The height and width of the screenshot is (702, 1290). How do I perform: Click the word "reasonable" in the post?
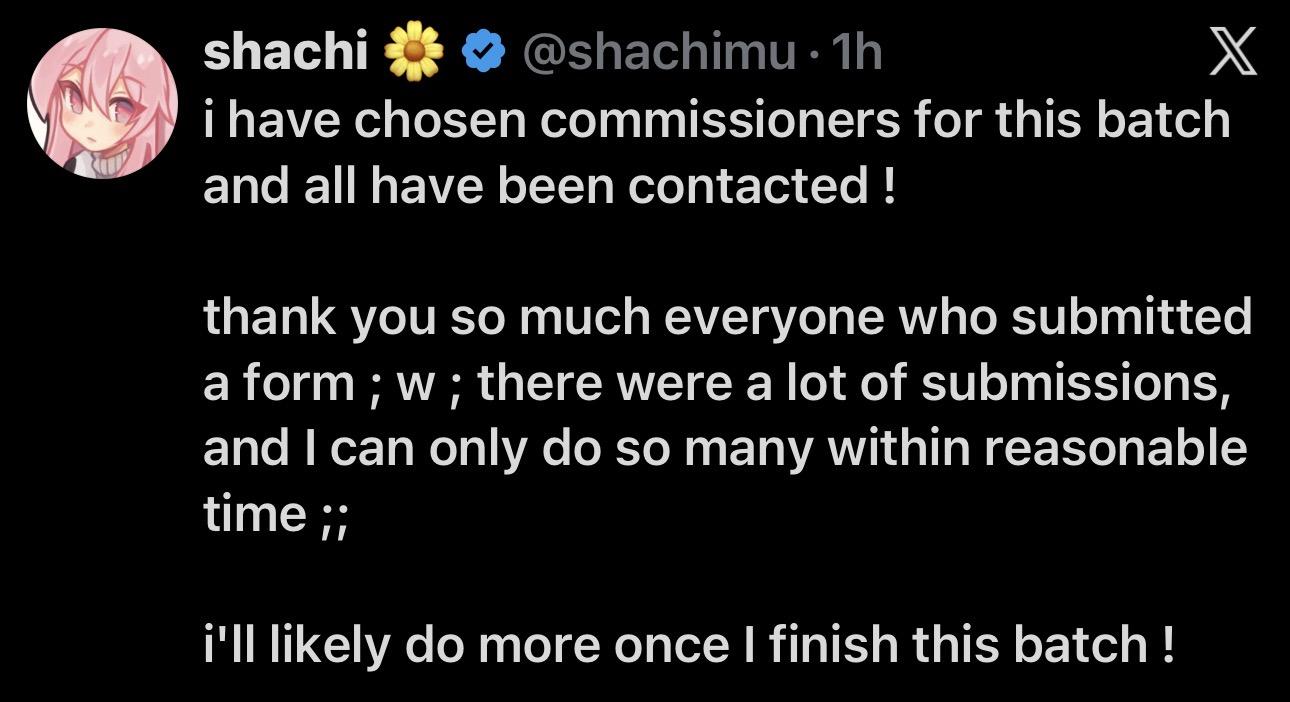pos(1116,449)
